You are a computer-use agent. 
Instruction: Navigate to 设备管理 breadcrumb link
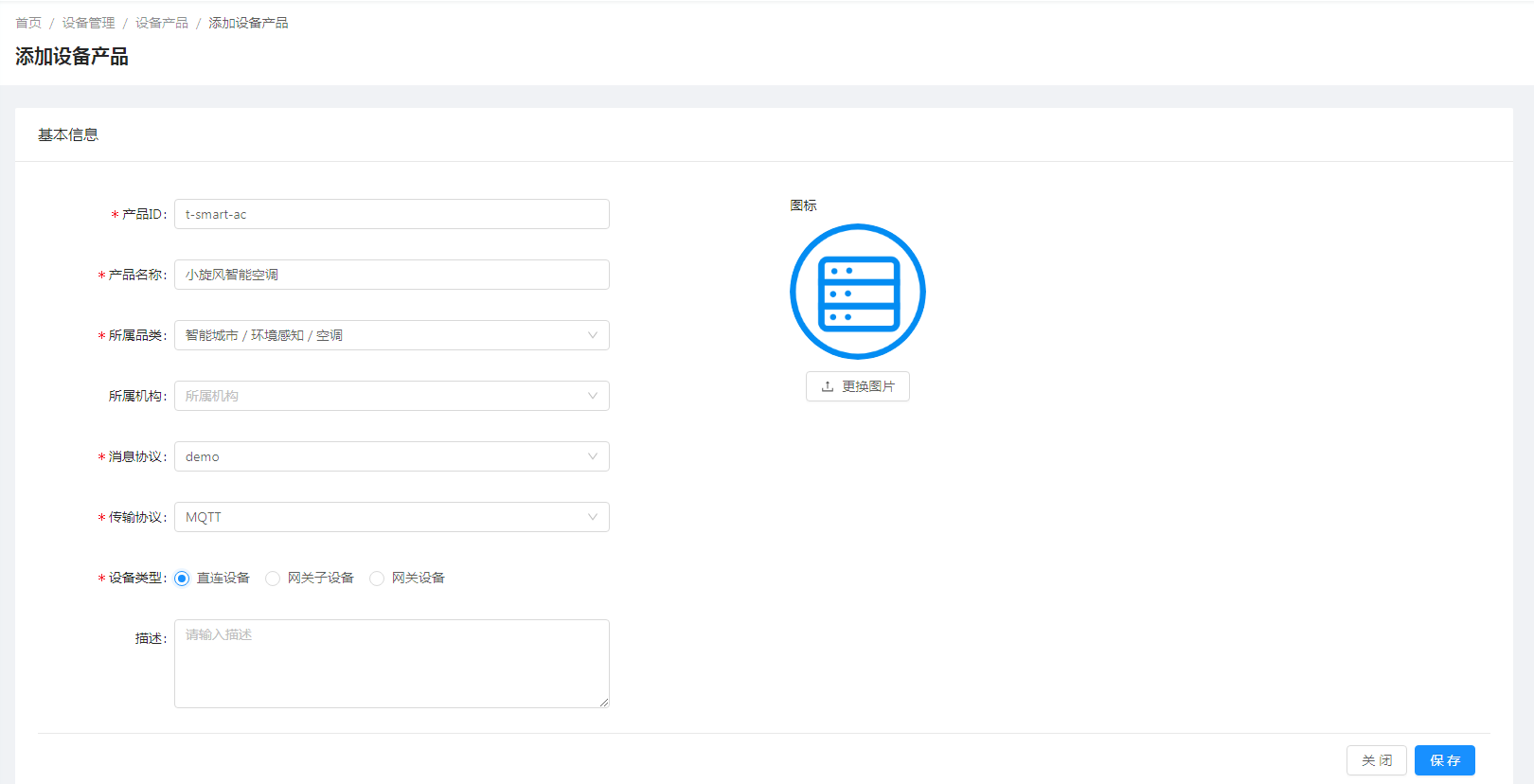(88, 23)
